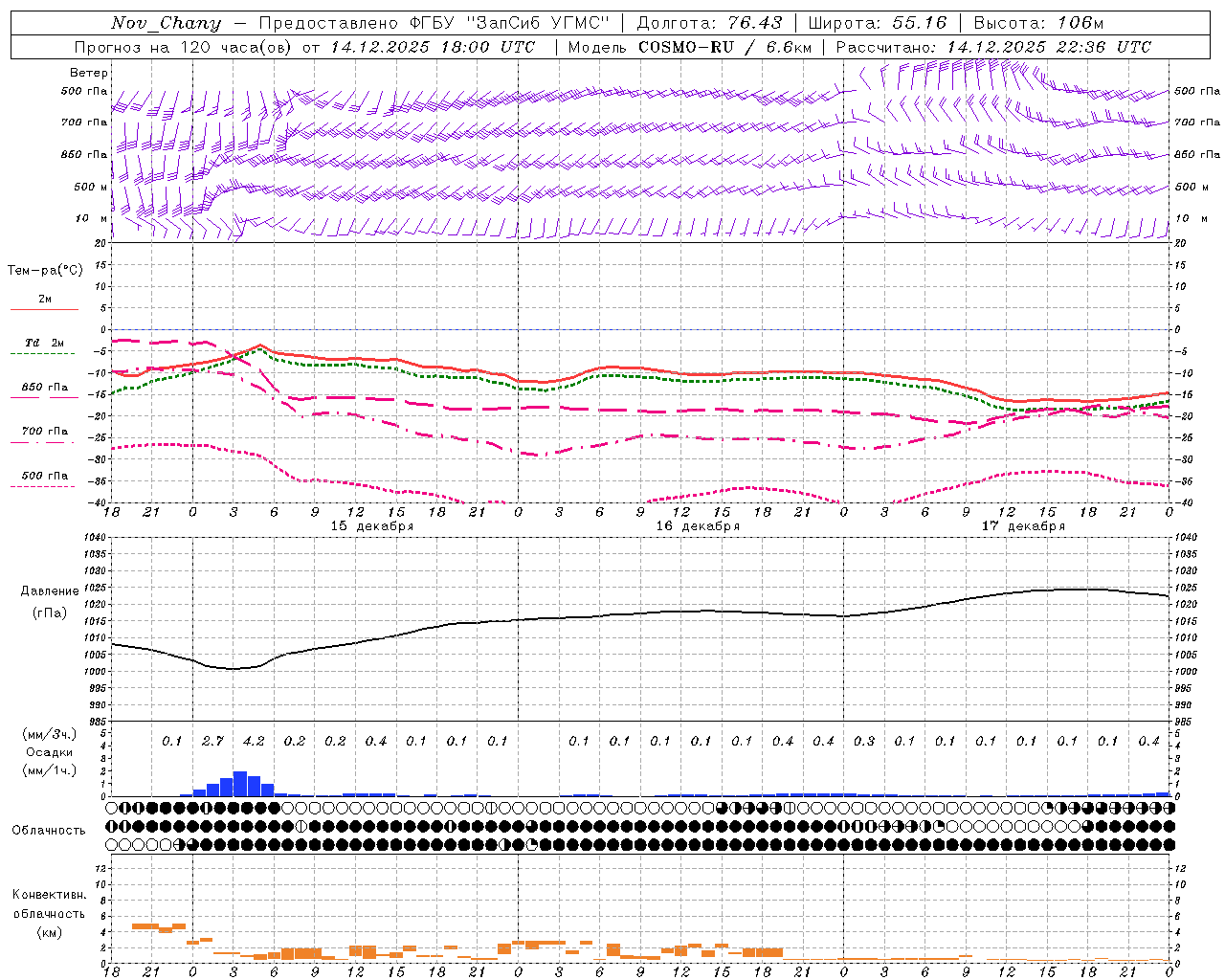Click the date label 17 декабря
Image resolution: width=1225 pixels, height=980 pixels.
[1023, 526]
